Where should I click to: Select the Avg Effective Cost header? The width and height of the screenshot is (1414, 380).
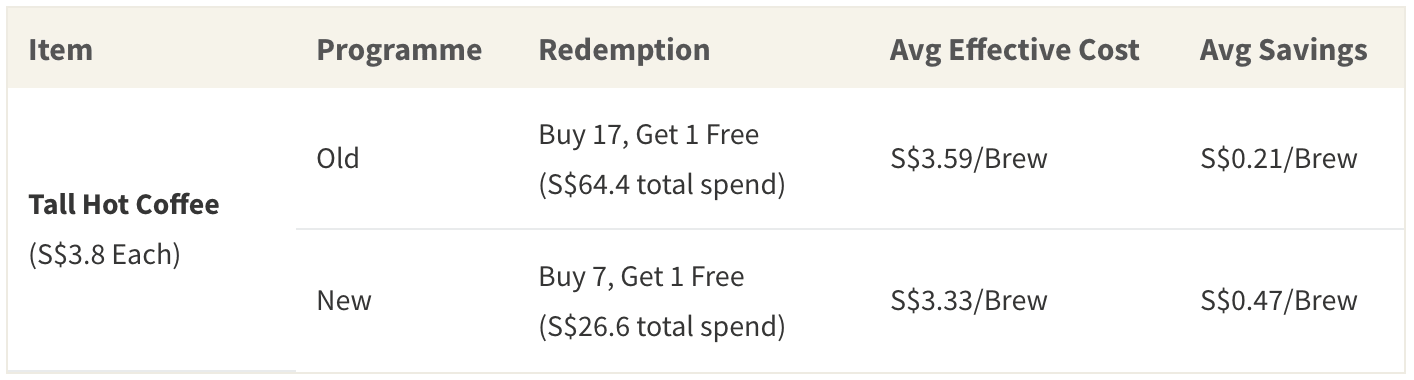coord(1014,50)
